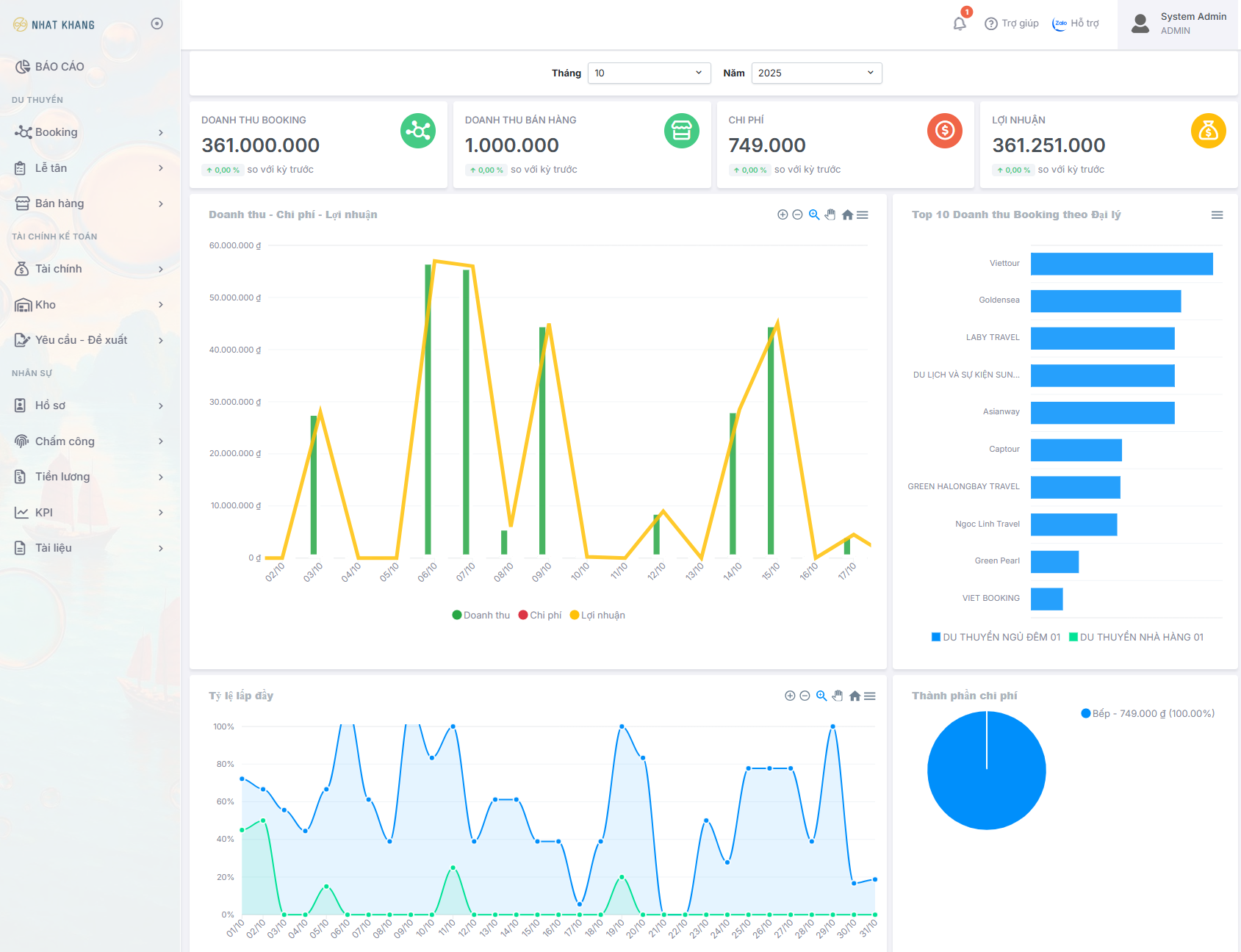
Task: Open the Top 10 Booking chart menu
Action: pos(1217,214)
